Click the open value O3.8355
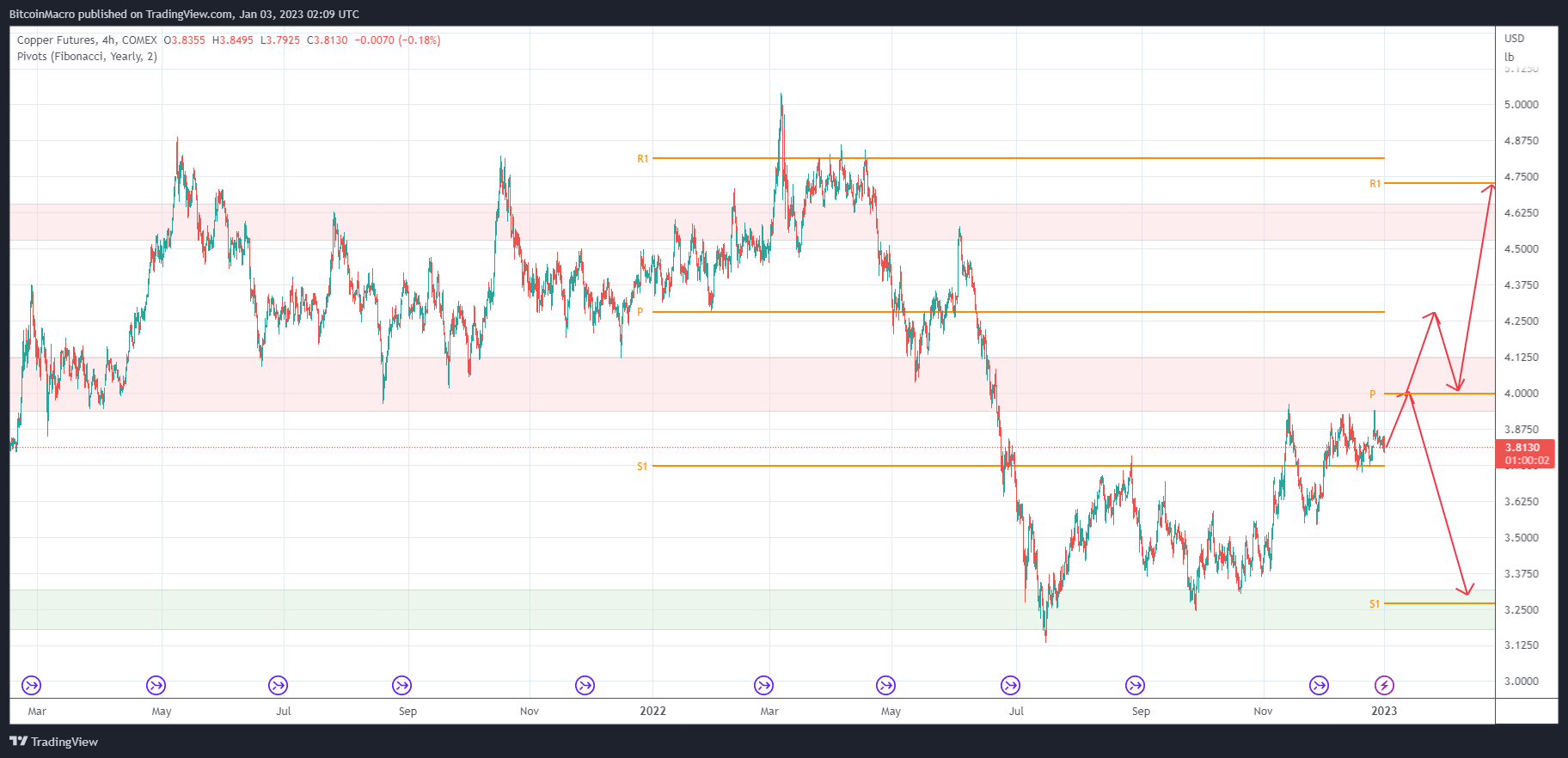Image resolution: width=1568 pixels, height=758 pixels. 185,40
